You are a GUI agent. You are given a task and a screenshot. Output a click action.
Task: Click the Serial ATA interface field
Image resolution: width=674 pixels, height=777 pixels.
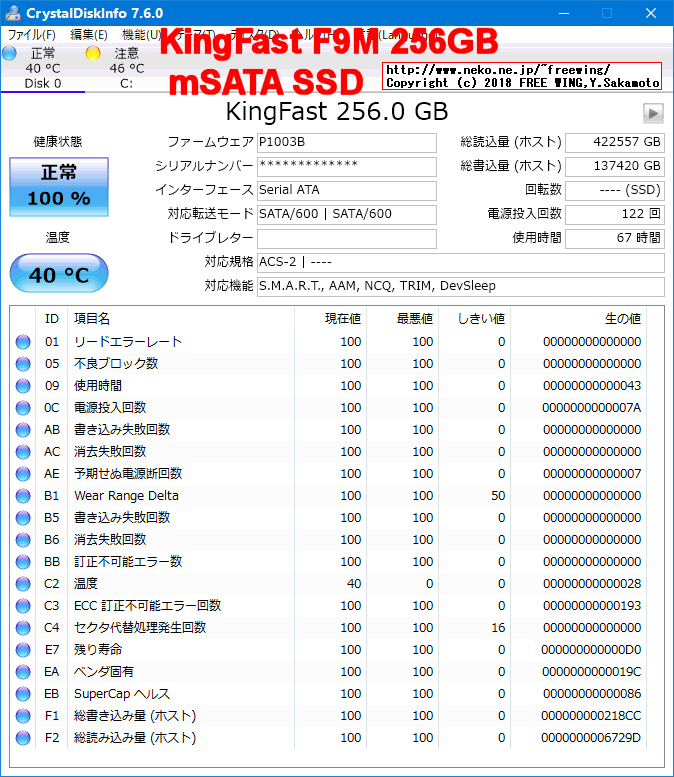[x=347, y=190]
